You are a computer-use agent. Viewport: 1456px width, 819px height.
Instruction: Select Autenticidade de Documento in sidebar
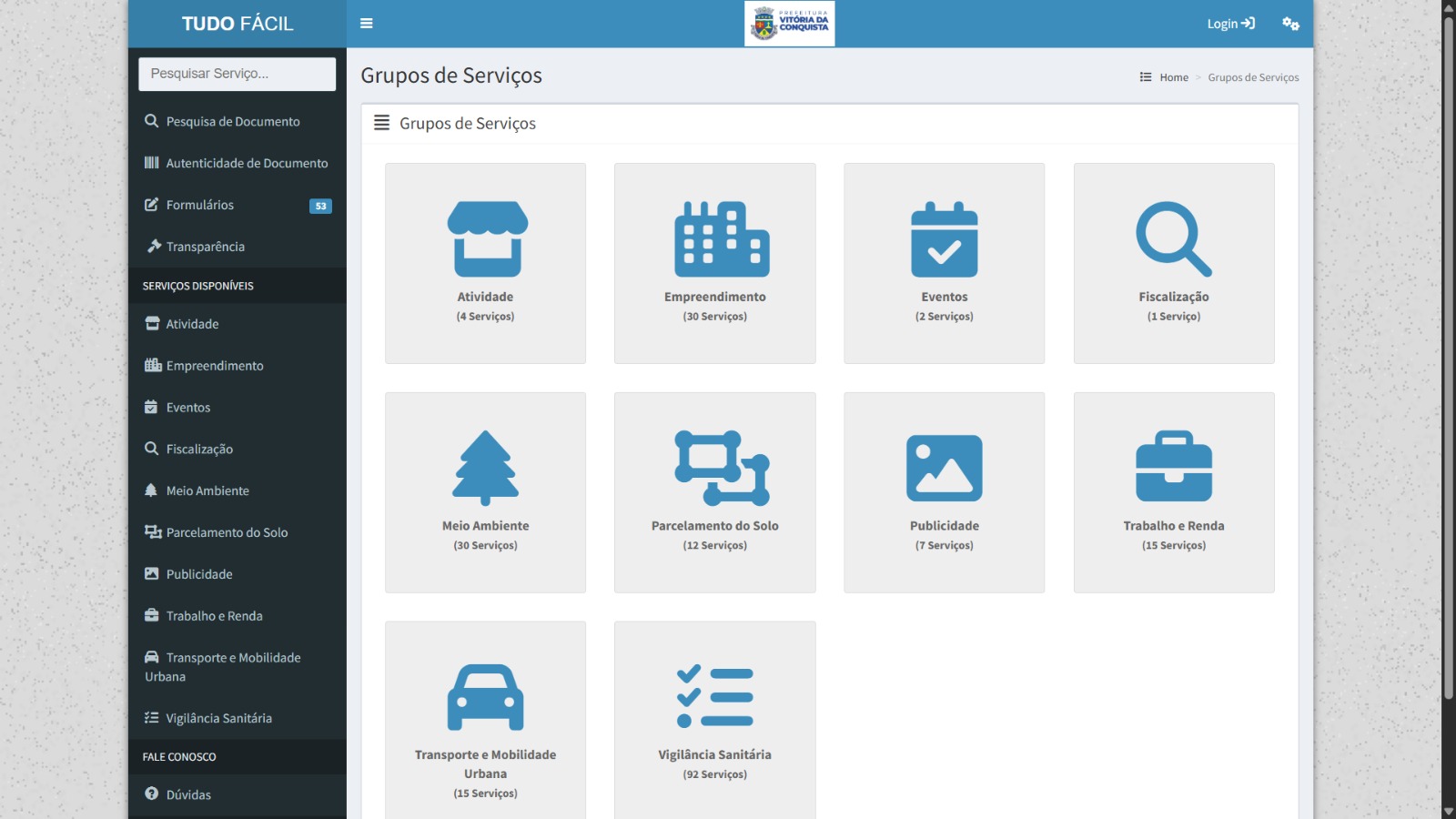[x=247, y=163]
